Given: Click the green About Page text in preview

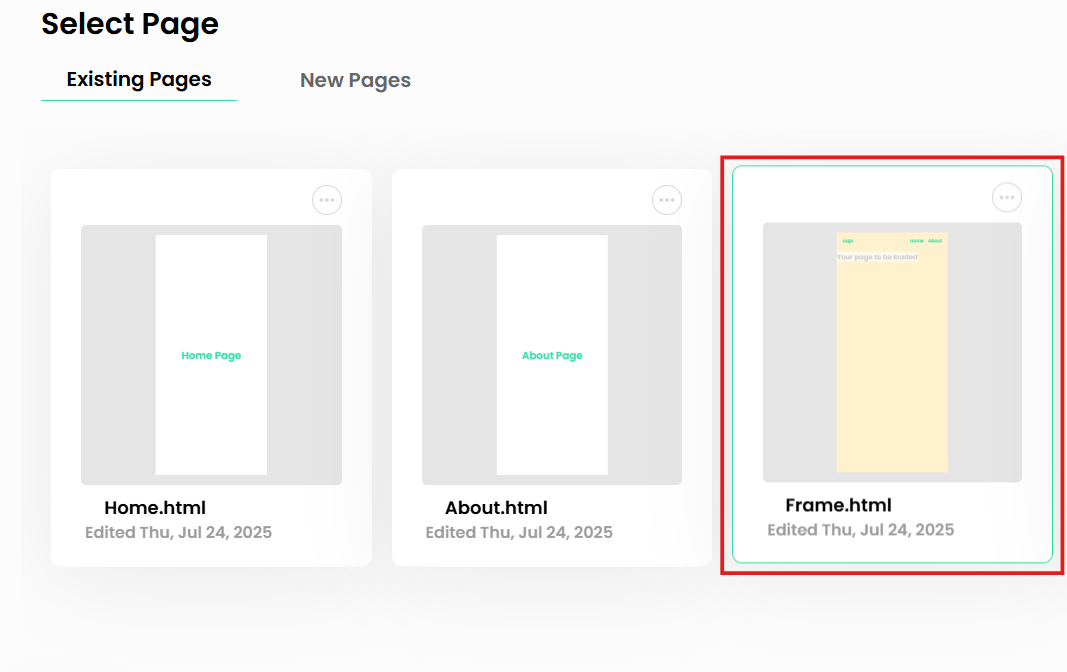Looking at the screenshot, I should point(552,356).
